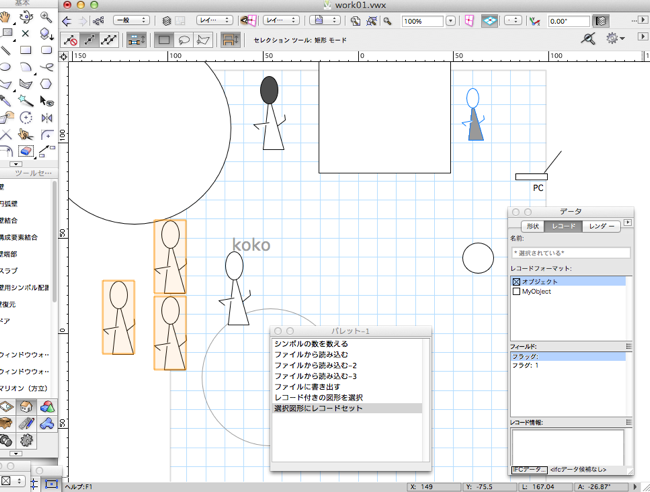Click the IFCデータ button
The image size is (650, 492).
[x=529, y=468]
